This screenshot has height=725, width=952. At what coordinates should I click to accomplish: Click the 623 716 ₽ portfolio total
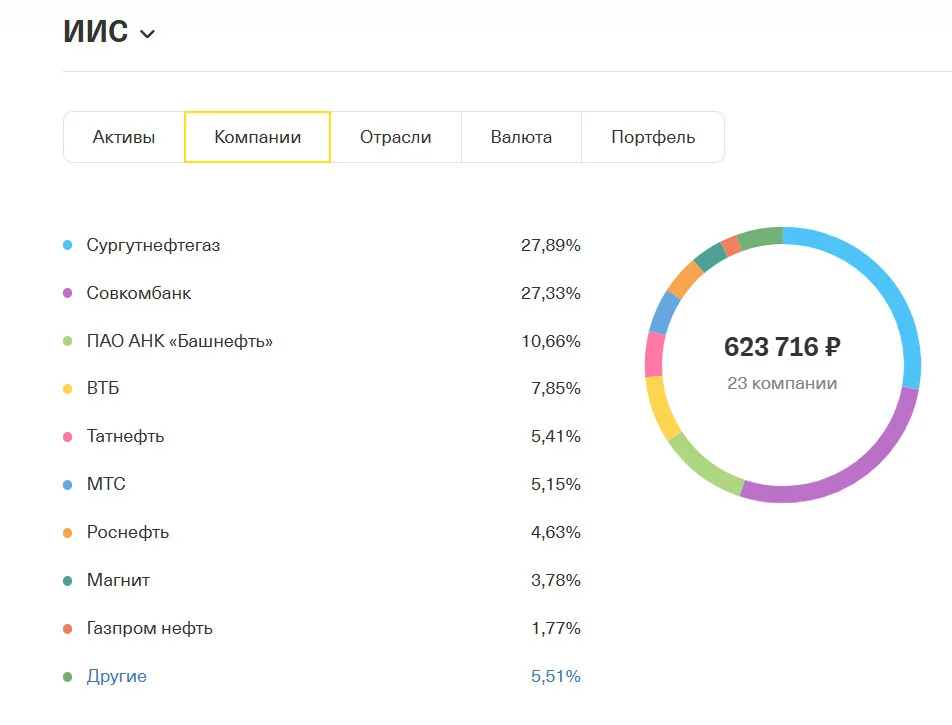782,347
